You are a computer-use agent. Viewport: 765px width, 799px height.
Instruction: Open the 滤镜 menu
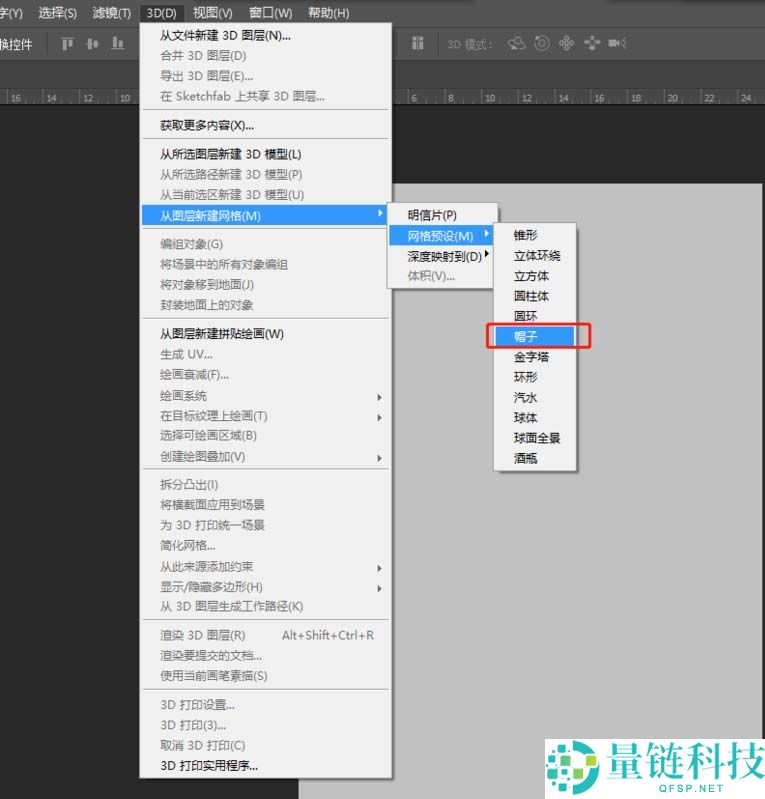(110, 13)
